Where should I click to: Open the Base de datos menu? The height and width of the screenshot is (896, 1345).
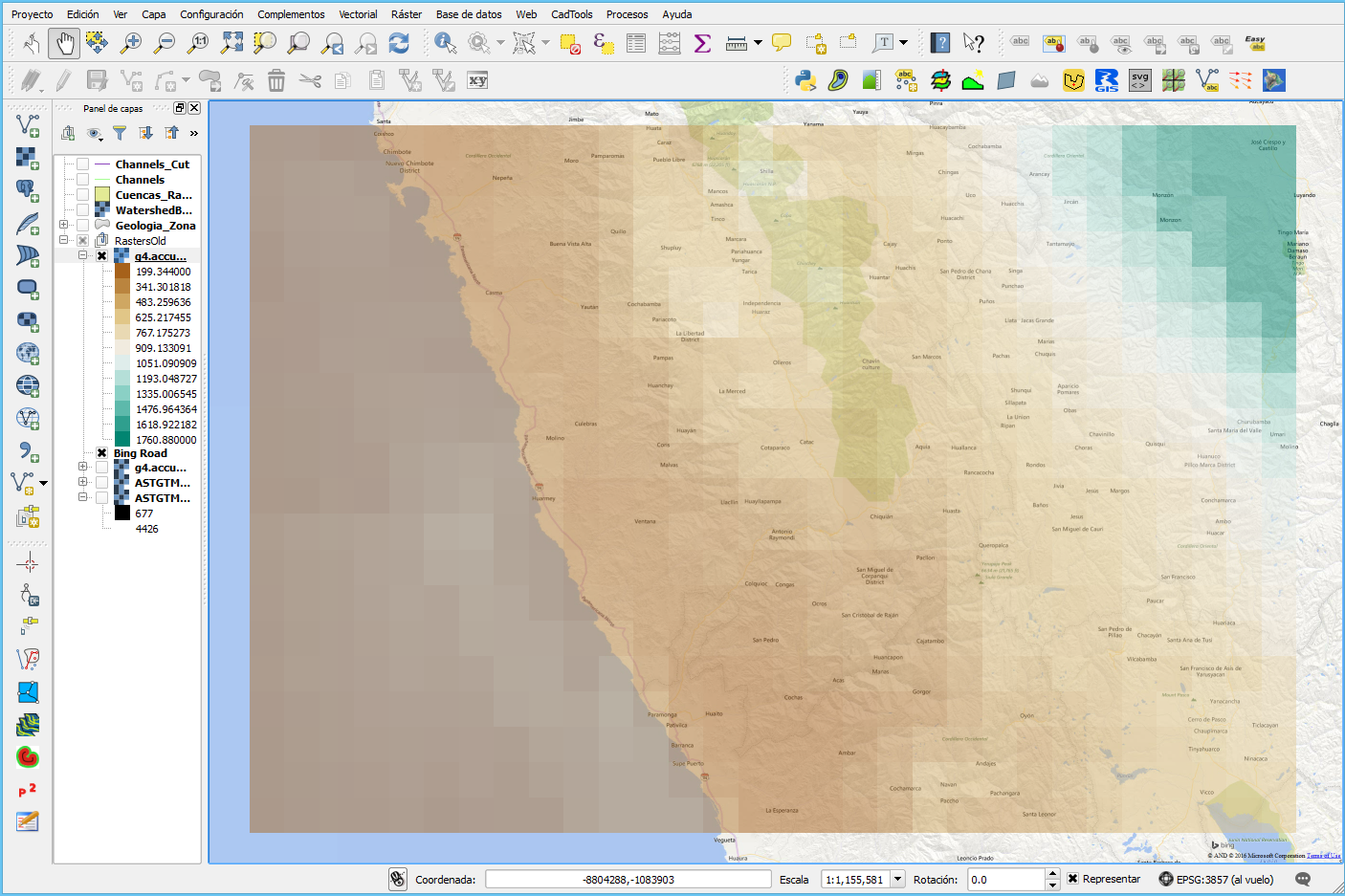pyautogui.click(x=469, y=14)
